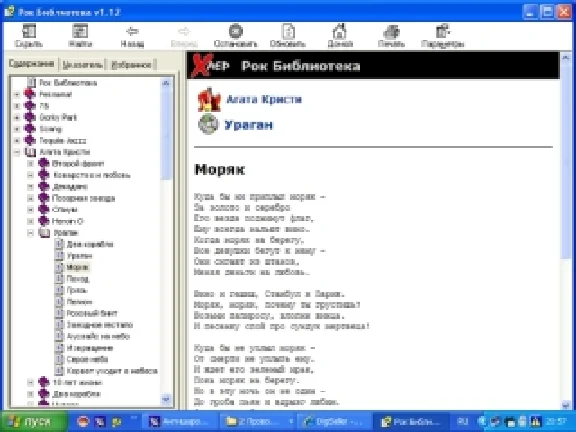Expand the Второй фронт album node

pos(31,163)
